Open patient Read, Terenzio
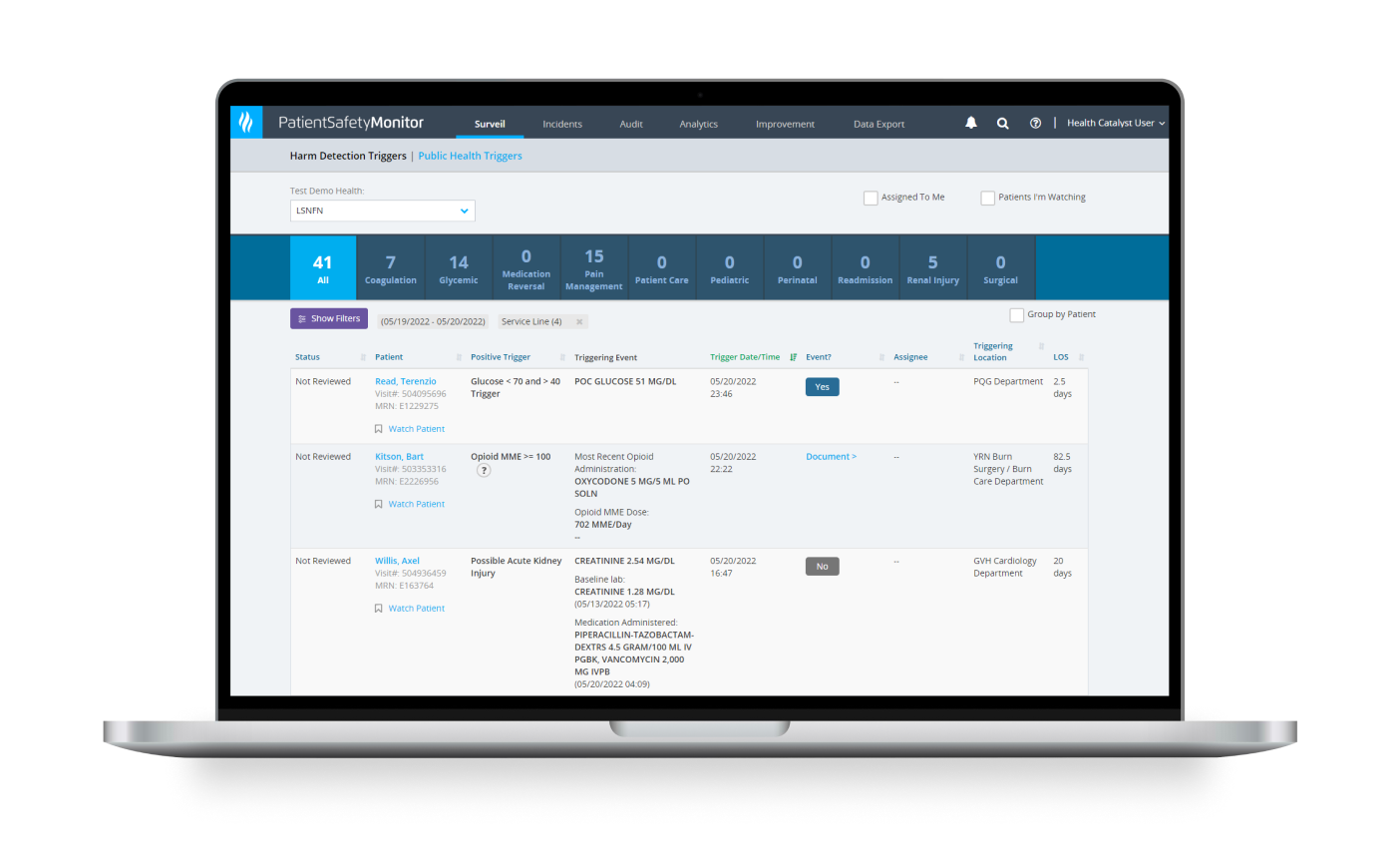The width and height of the screenshot is (1400, 868). coord(406,382)
